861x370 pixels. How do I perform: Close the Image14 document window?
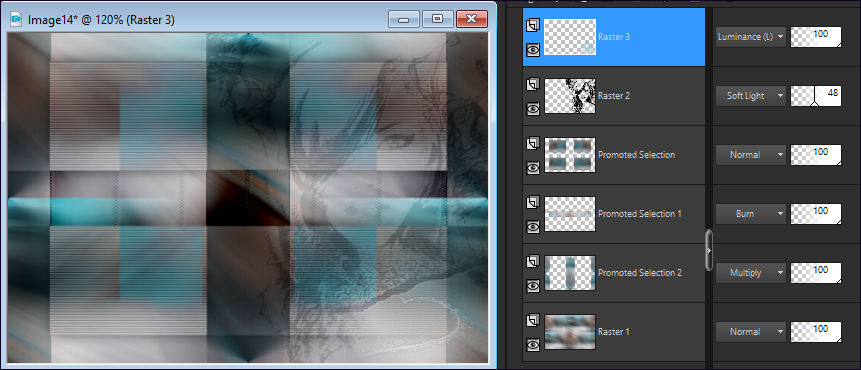tap(471, 19)
